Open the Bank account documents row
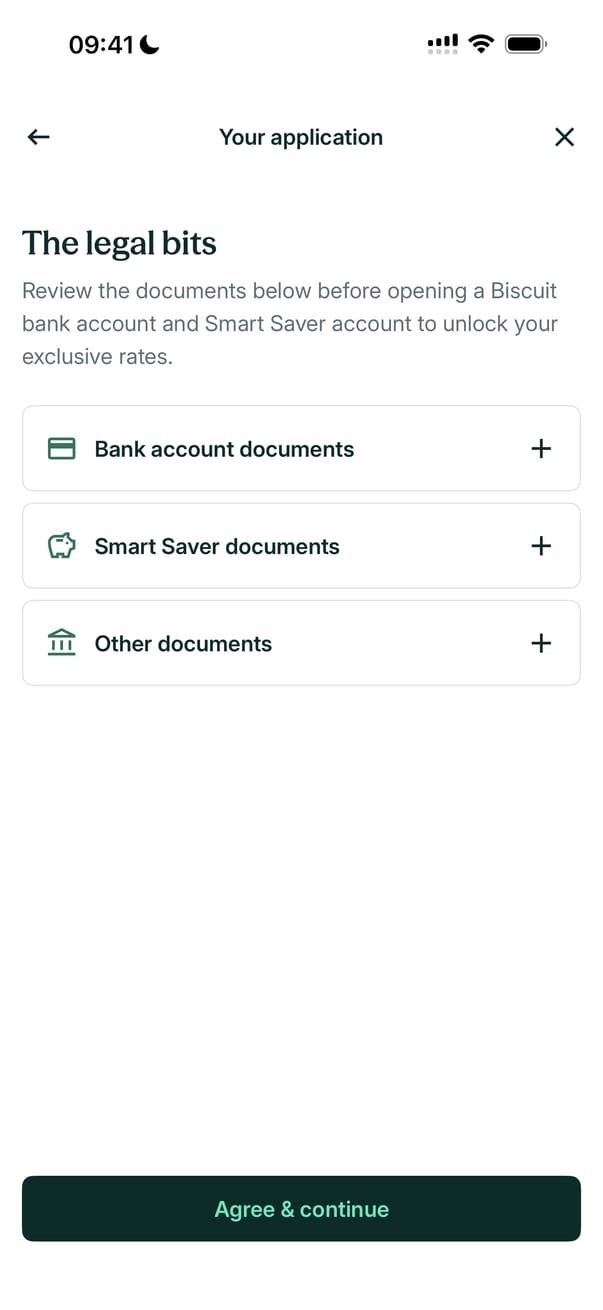 [300, 449]
